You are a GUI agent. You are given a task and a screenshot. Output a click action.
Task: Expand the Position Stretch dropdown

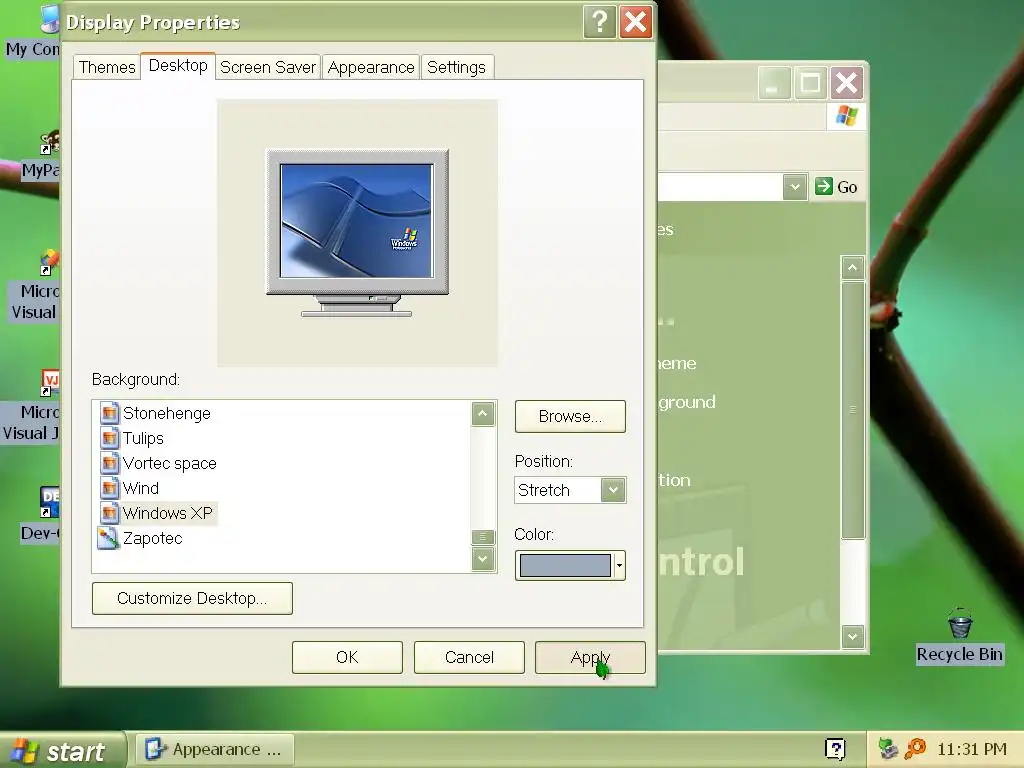[x=613, y=490]
